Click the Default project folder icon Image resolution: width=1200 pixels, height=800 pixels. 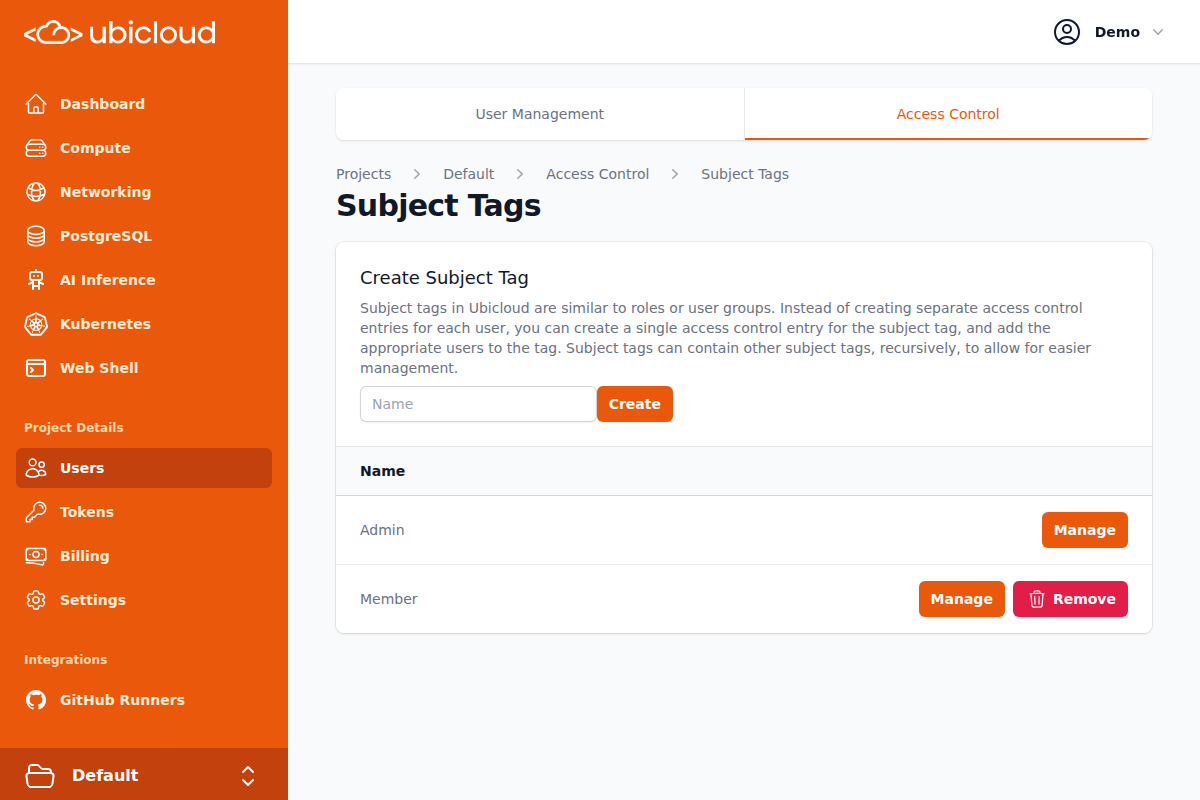coord(40,775)
